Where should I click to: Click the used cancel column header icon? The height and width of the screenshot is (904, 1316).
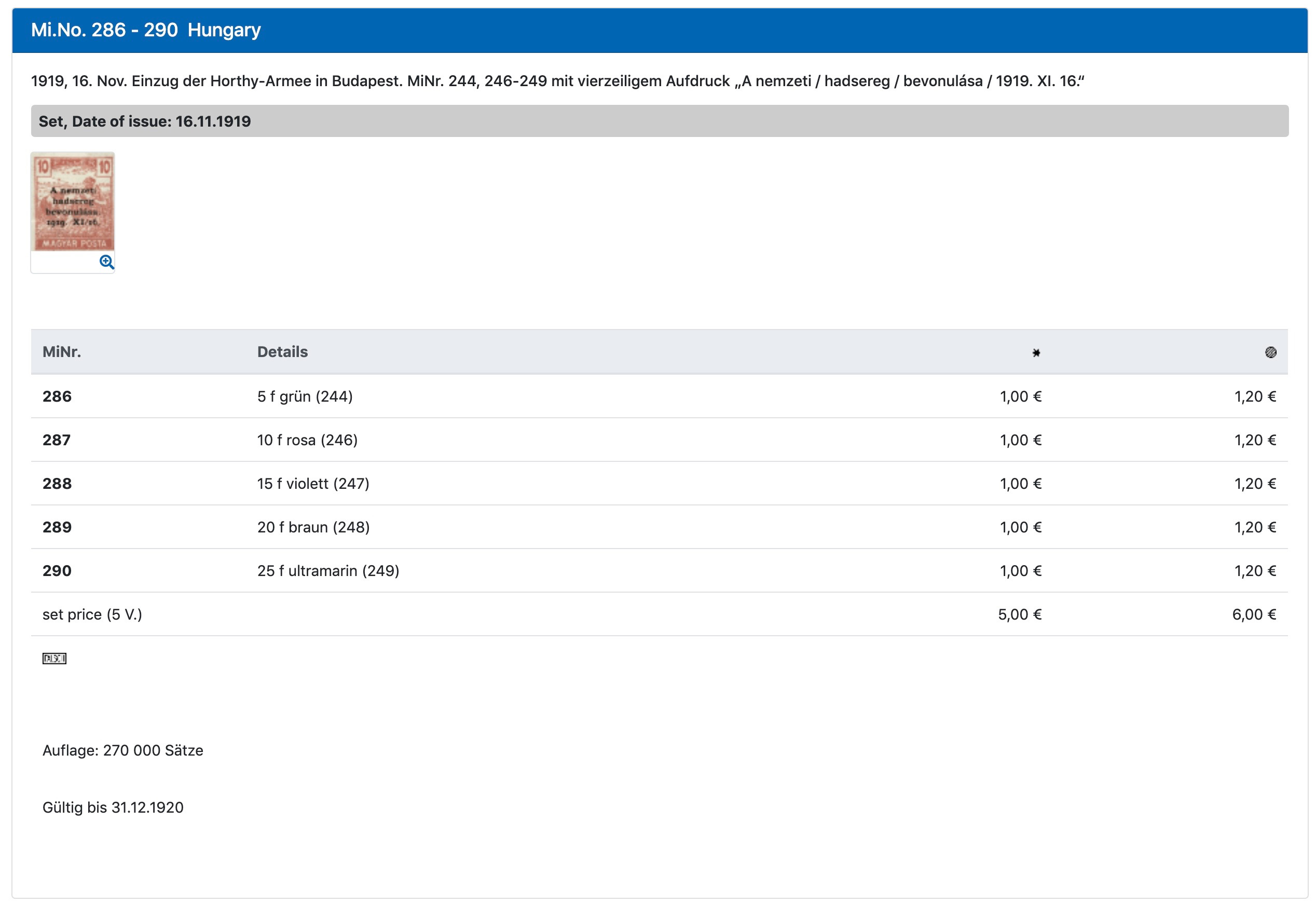(1270, 352)
